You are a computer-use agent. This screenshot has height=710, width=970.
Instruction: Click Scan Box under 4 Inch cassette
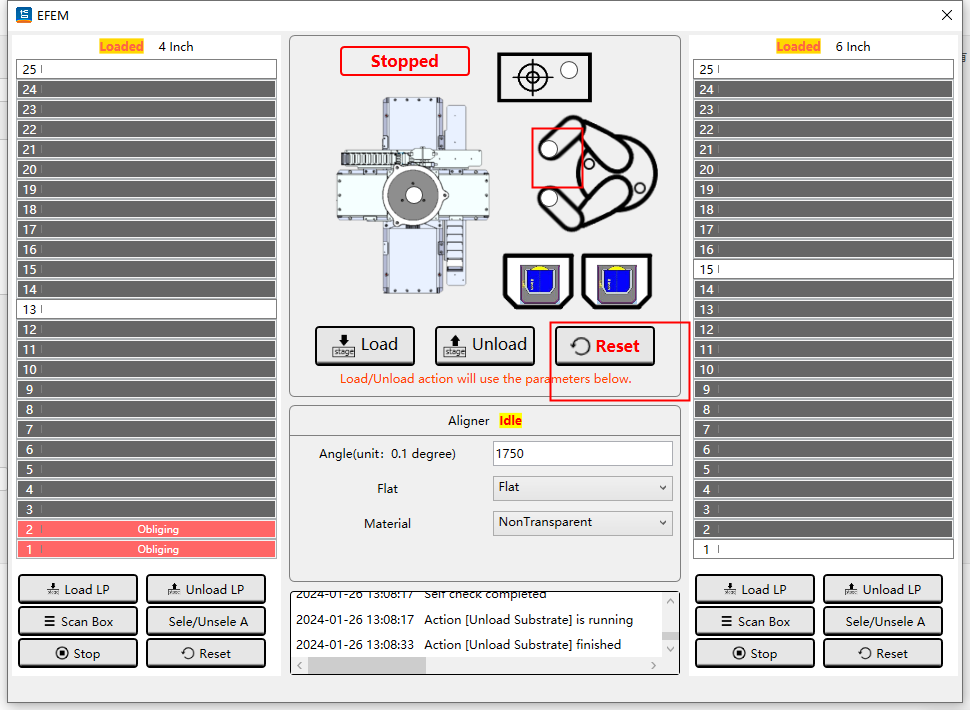(x=78, y=621)
